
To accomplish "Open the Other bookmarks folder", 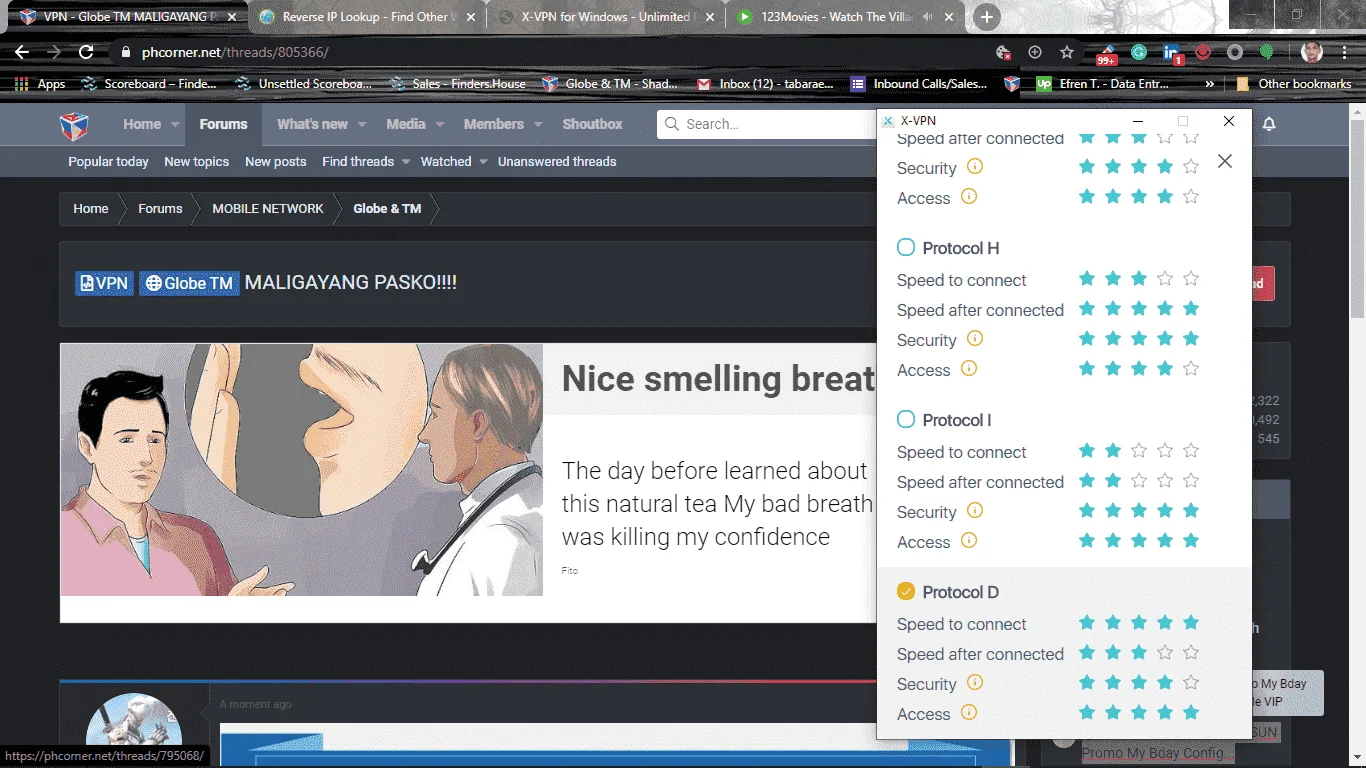I will pyautogui.click(x=1294, y=84).
